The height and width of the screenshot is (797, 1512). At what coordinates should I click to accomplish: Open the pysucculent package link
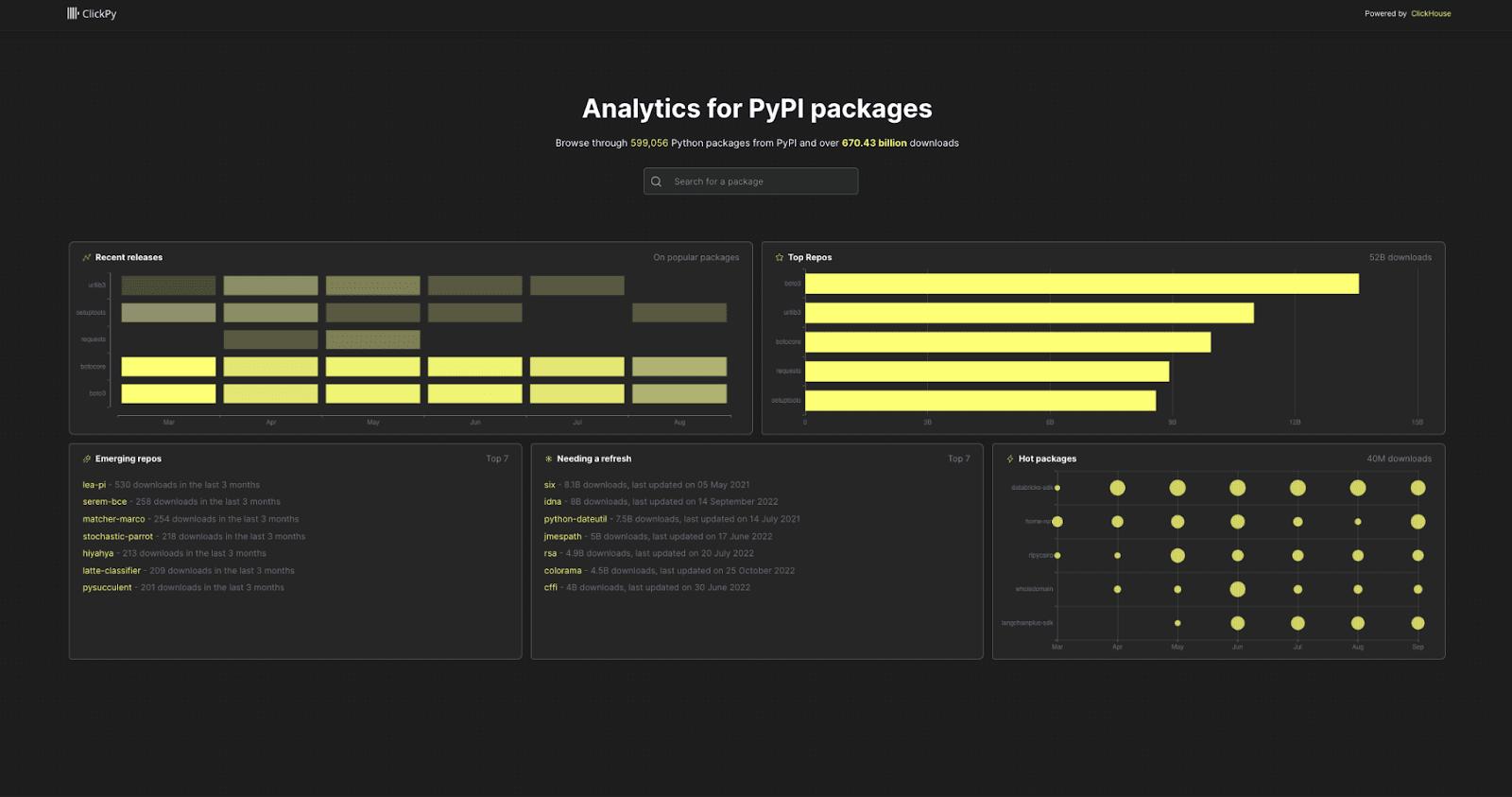click(107, 587)
